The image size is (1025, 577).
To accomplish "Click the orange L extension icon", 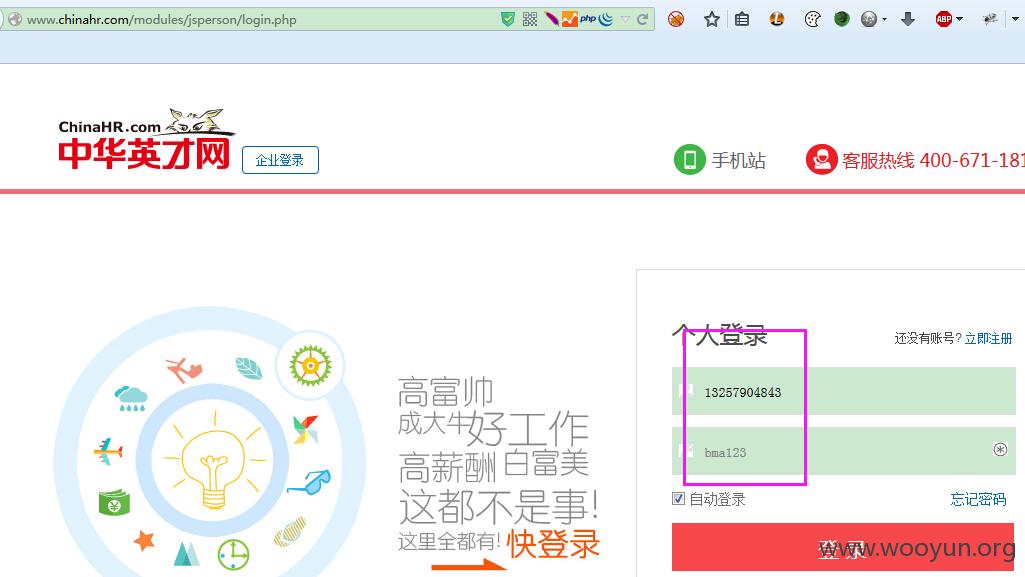I will pos(777,20).
